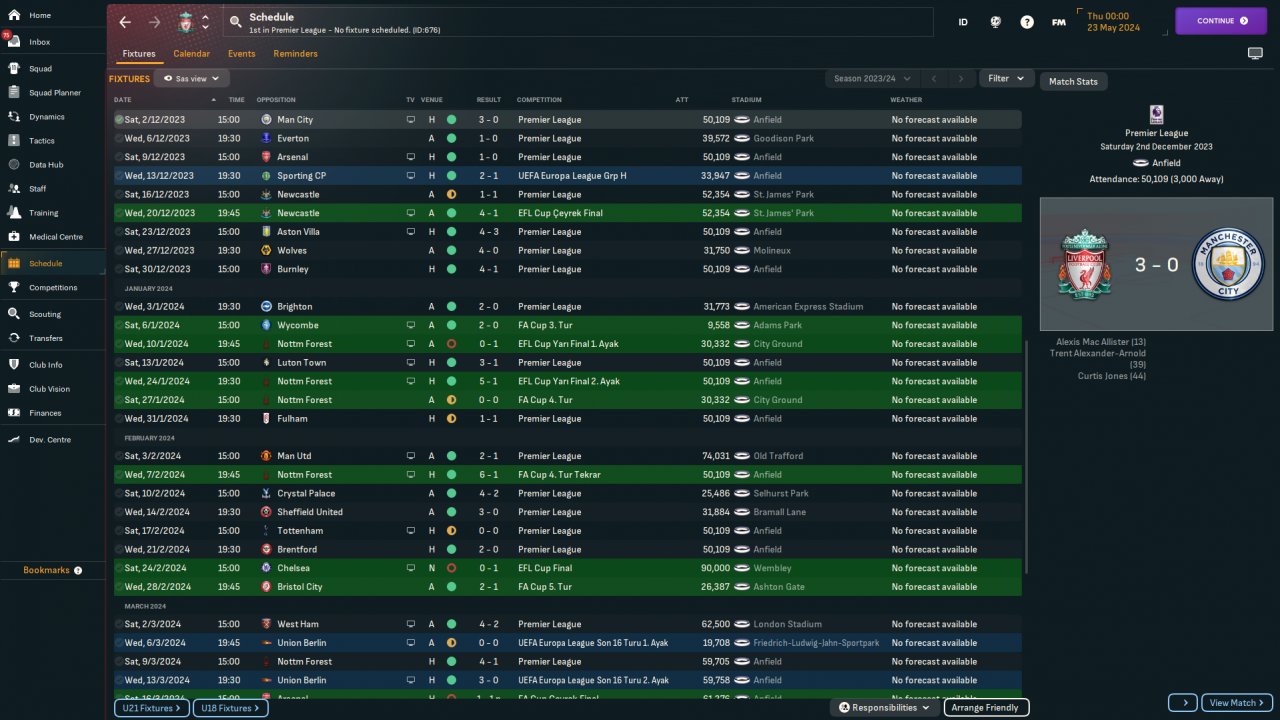Click the Man City club badge in fixtures
The height and width of the screenshot is (720, 1280).
pos(266,120)
